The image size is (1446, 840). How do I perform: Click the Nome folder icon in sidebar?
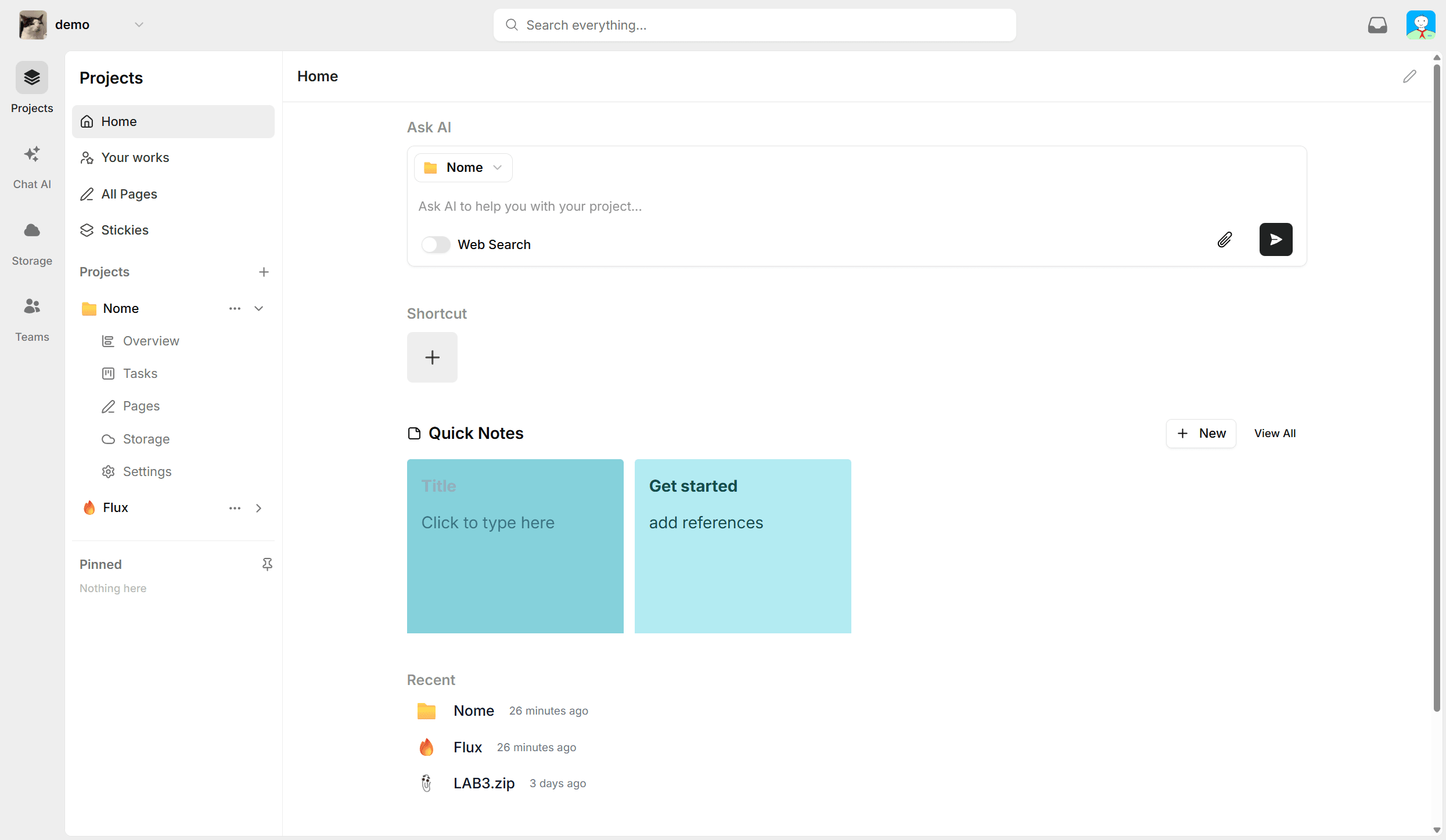tap(89, 308)
